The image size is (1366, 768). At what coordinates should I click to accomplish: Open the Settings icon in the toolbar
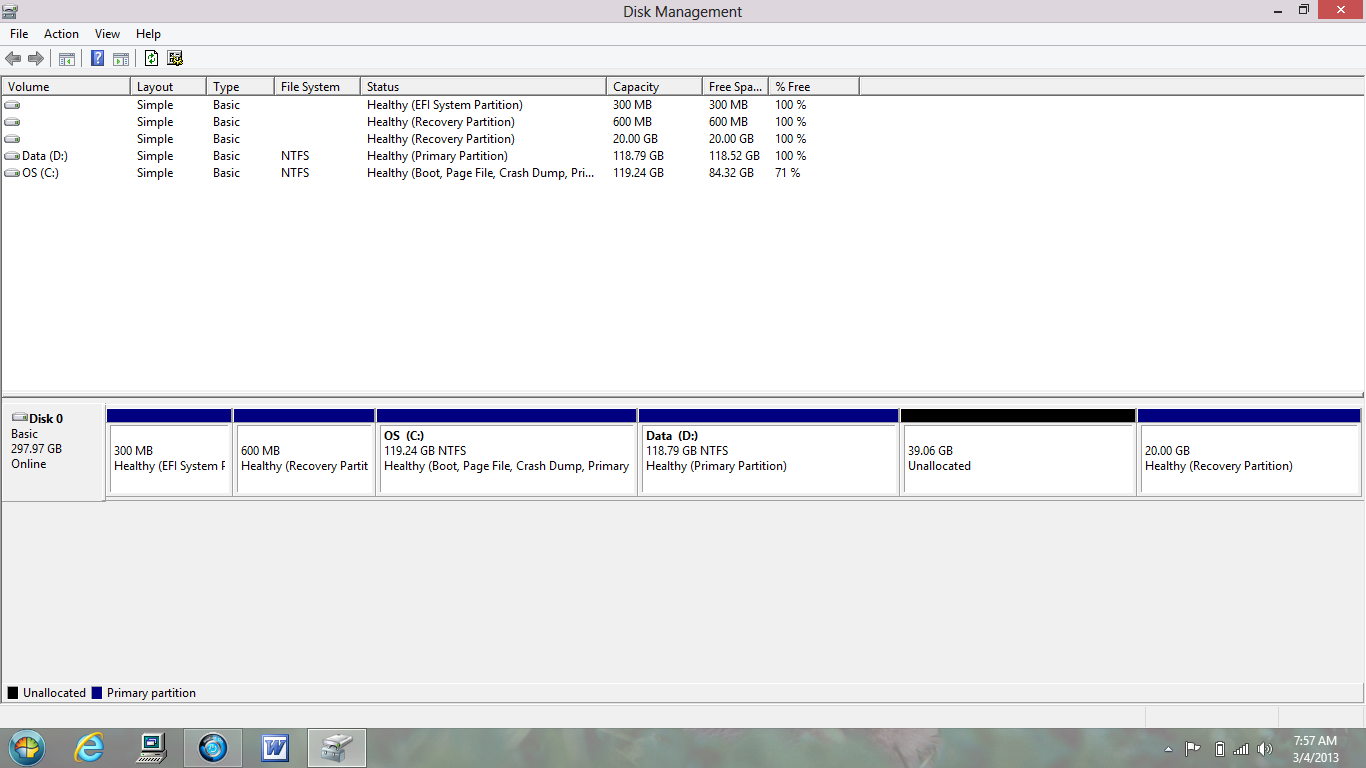click(175, 59)
